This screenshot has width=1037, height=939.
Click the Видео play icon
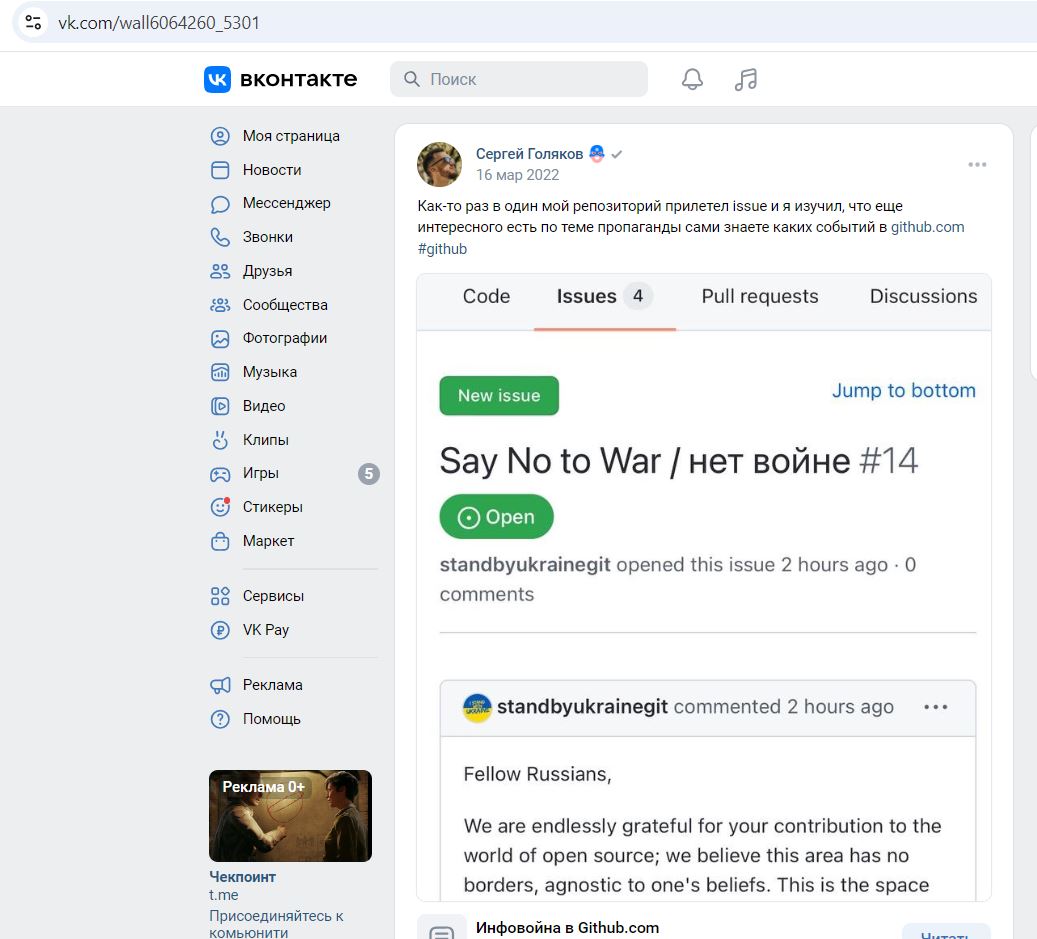(220, 406)
